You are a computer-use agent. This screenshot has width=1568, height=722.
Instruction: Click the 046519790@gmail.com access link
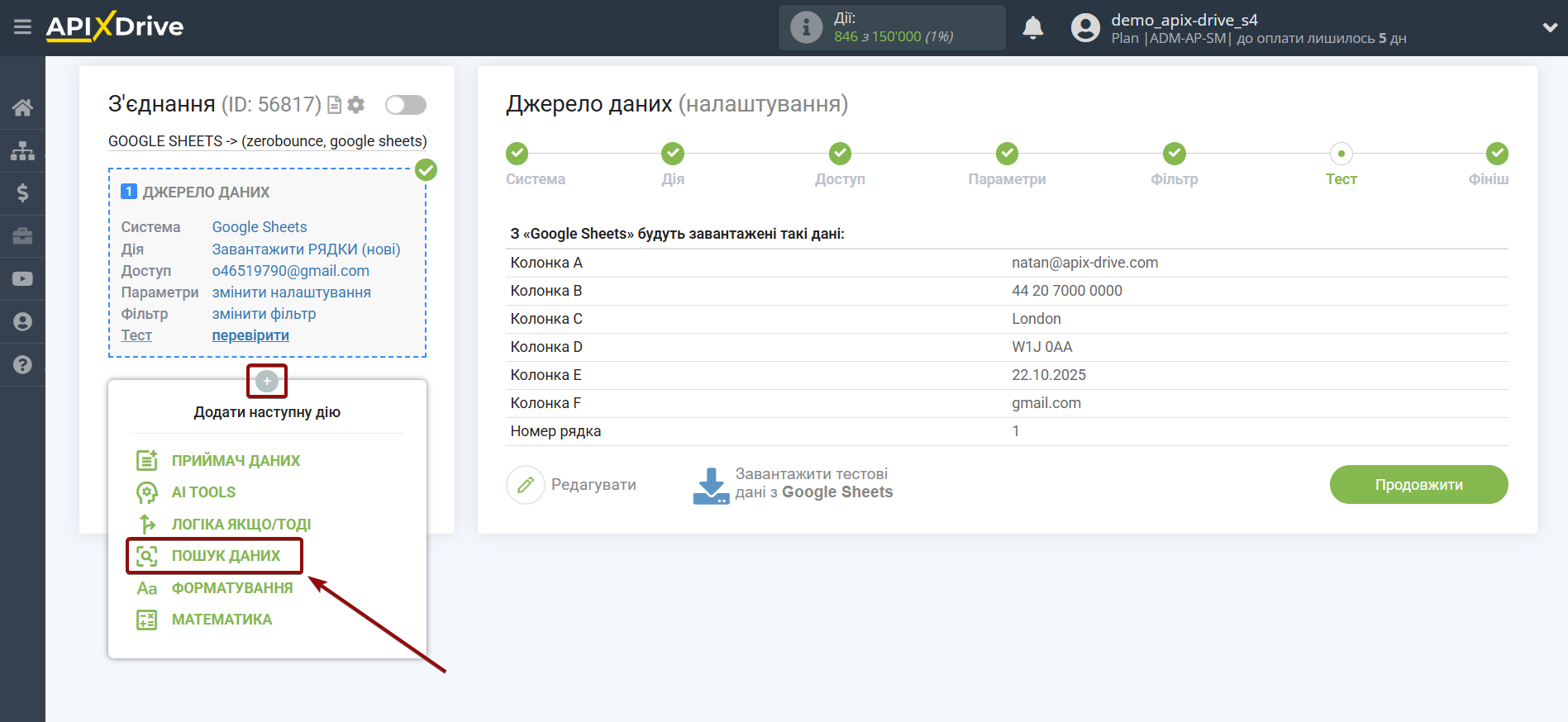pyautogui.click(x=291, y=271)
